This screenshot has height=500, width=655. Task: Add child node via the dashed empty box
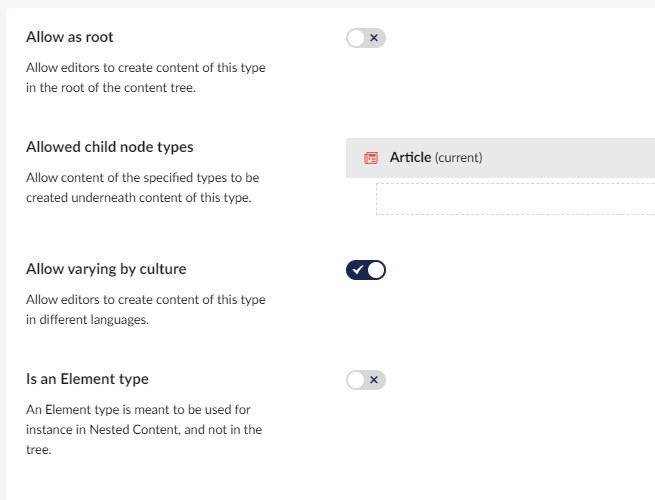[515, 199]
